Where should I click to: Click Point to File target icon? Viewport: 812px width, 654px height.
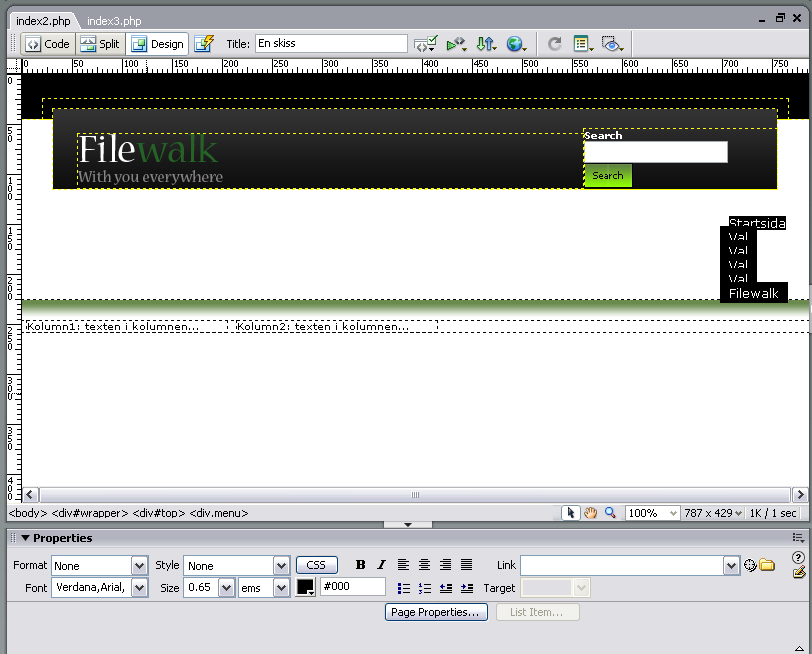(x=750, y=565)
